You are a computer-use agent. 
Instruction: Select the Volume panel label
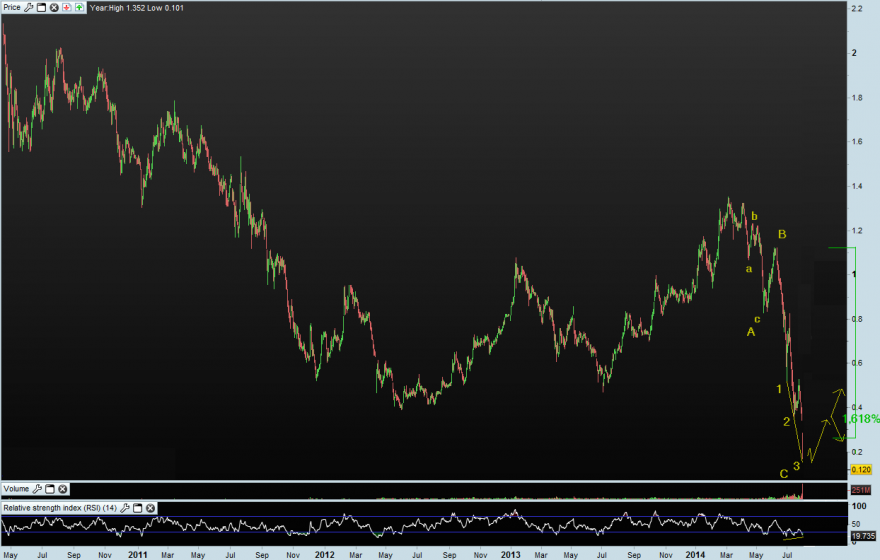click(16, 489)
